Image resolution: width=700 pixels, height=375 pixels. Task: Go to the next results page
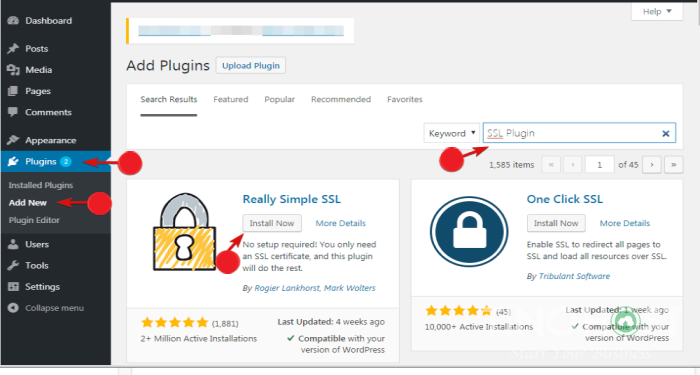(652, 165)
